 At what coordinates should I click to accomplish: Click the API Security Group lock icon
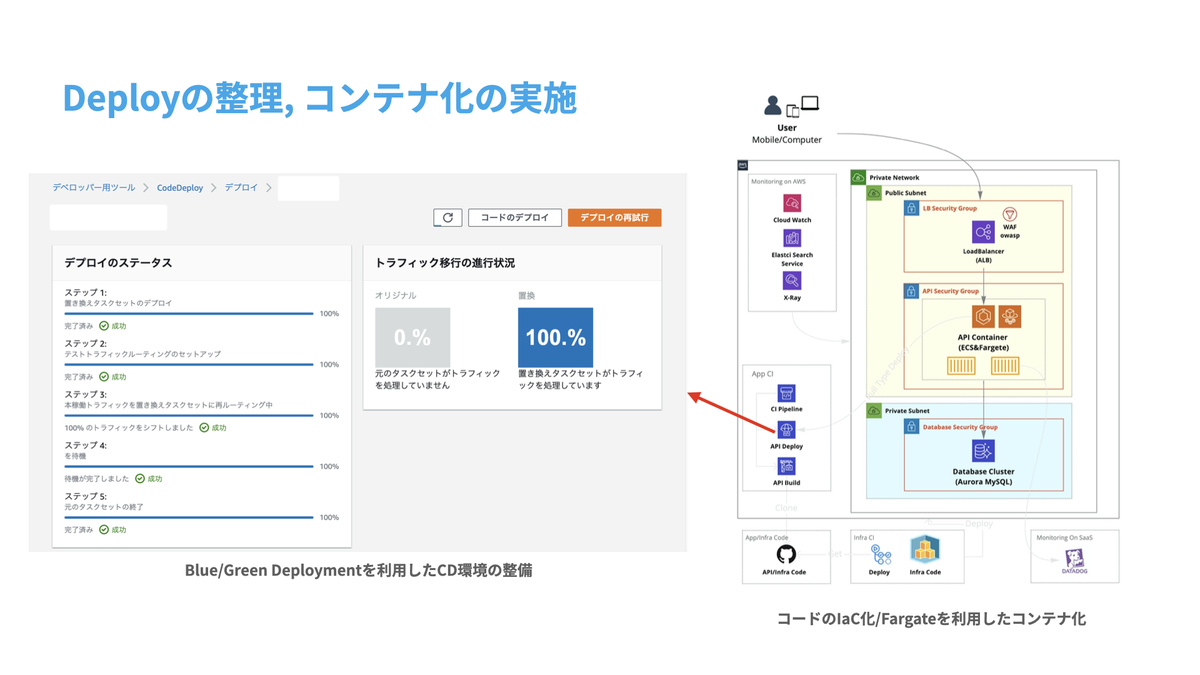(911, 291)
